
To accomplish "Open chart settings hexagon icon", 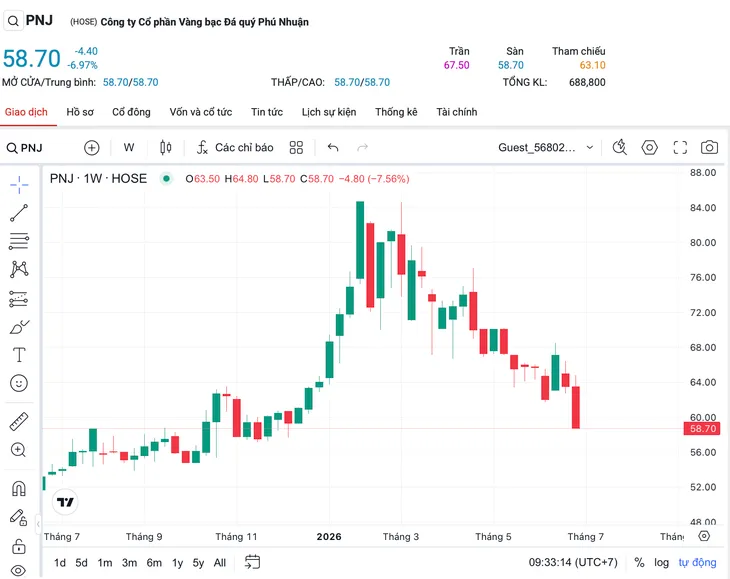I will pos(649,148).
